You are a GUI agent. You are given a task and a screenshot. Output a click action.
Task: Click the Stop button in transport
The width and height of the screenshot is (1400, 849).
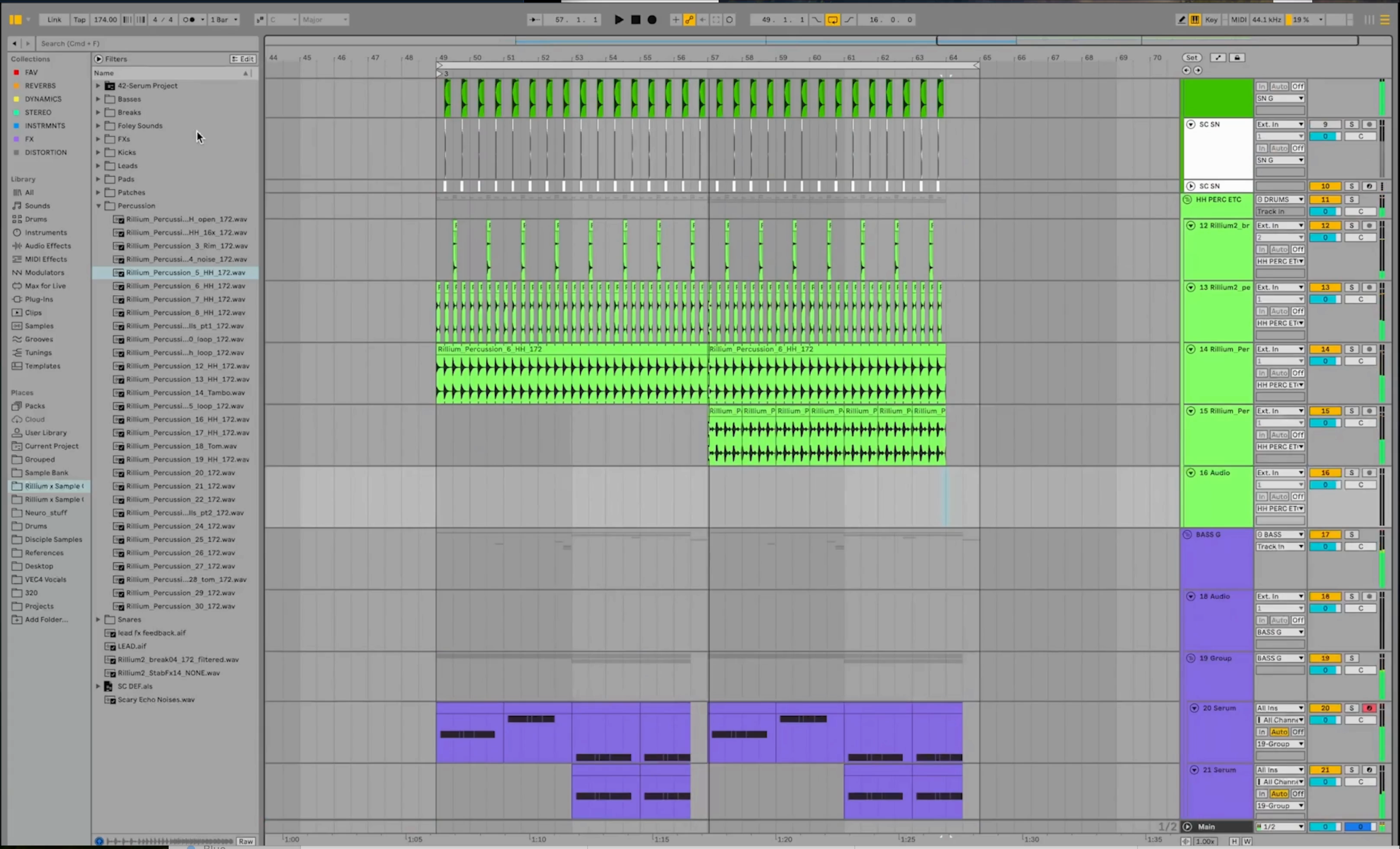[x=636, y=19]
